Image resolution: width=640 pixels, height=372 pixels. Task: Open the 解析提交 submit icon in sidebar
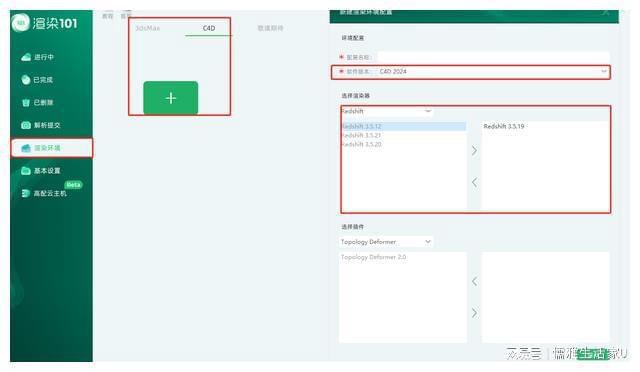coord(26,125)
